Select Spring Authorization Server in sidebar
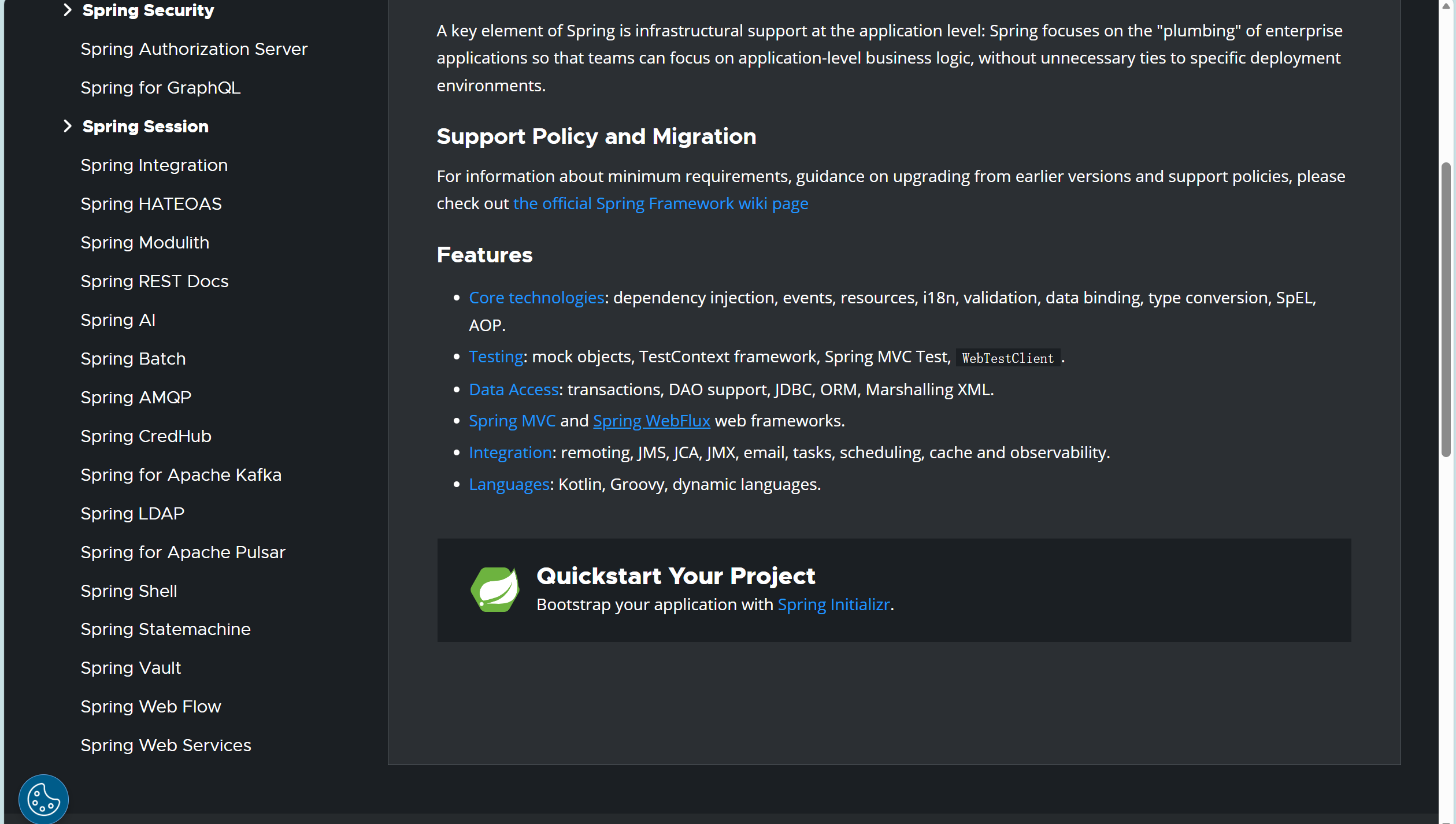The image size is (1456, 824). [194, 49]
